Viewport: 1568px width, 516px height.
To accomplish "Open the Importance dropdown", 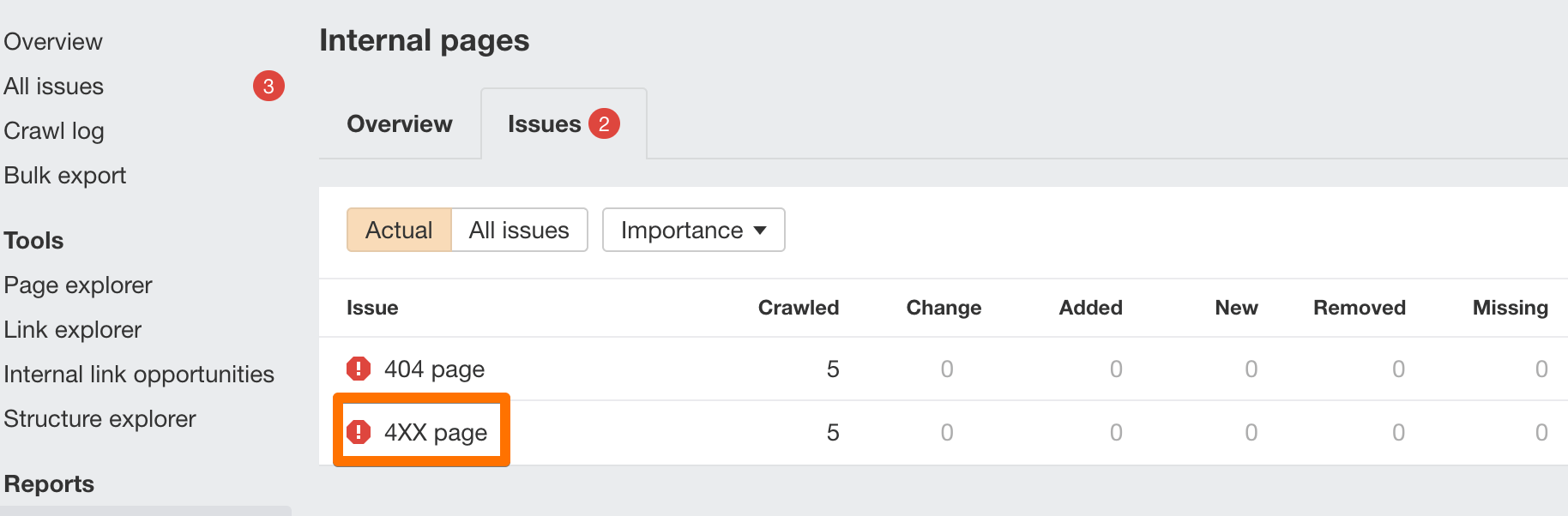I will (692, 230).
